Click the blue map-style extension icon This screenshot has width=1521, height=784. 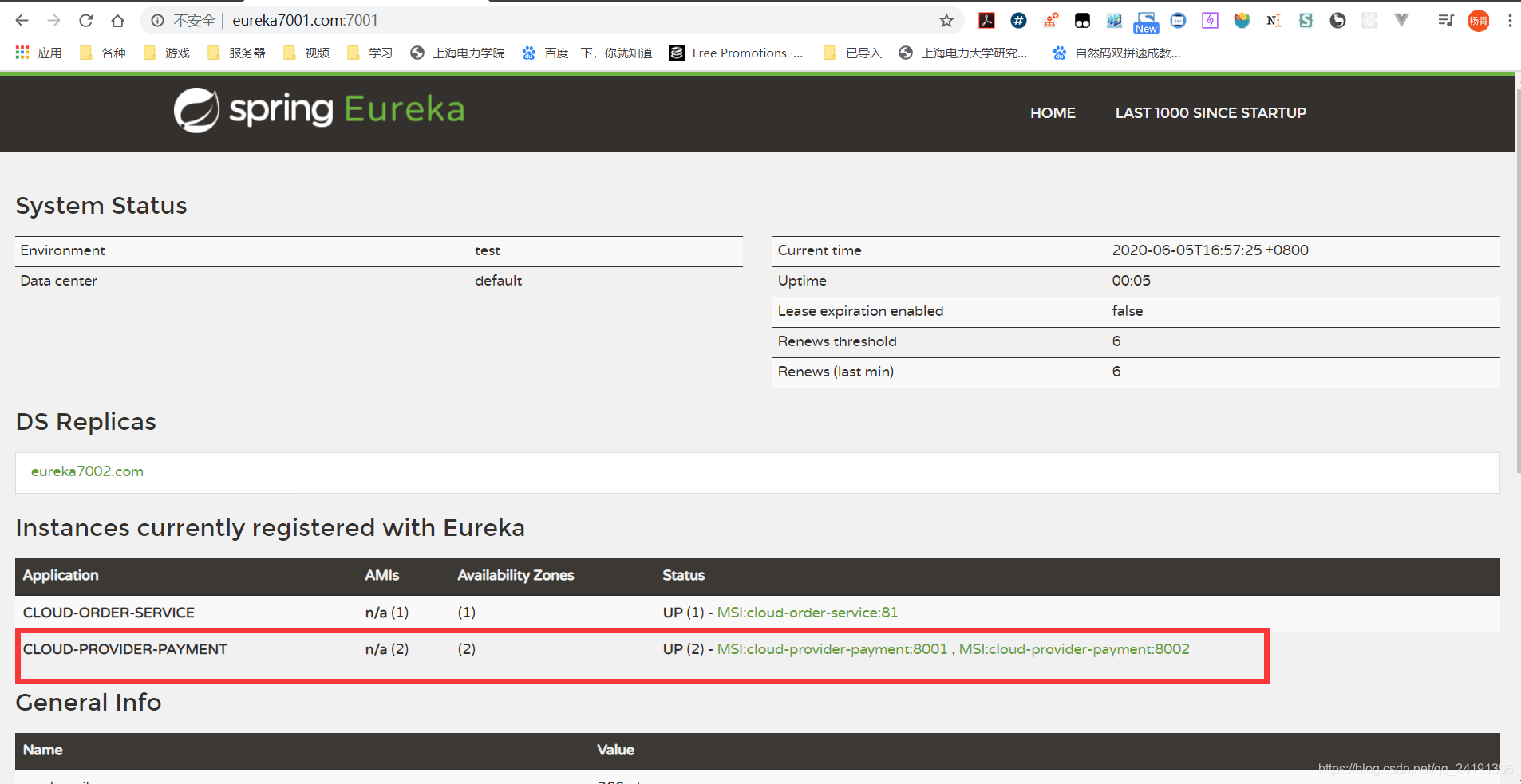(1115, 21)
